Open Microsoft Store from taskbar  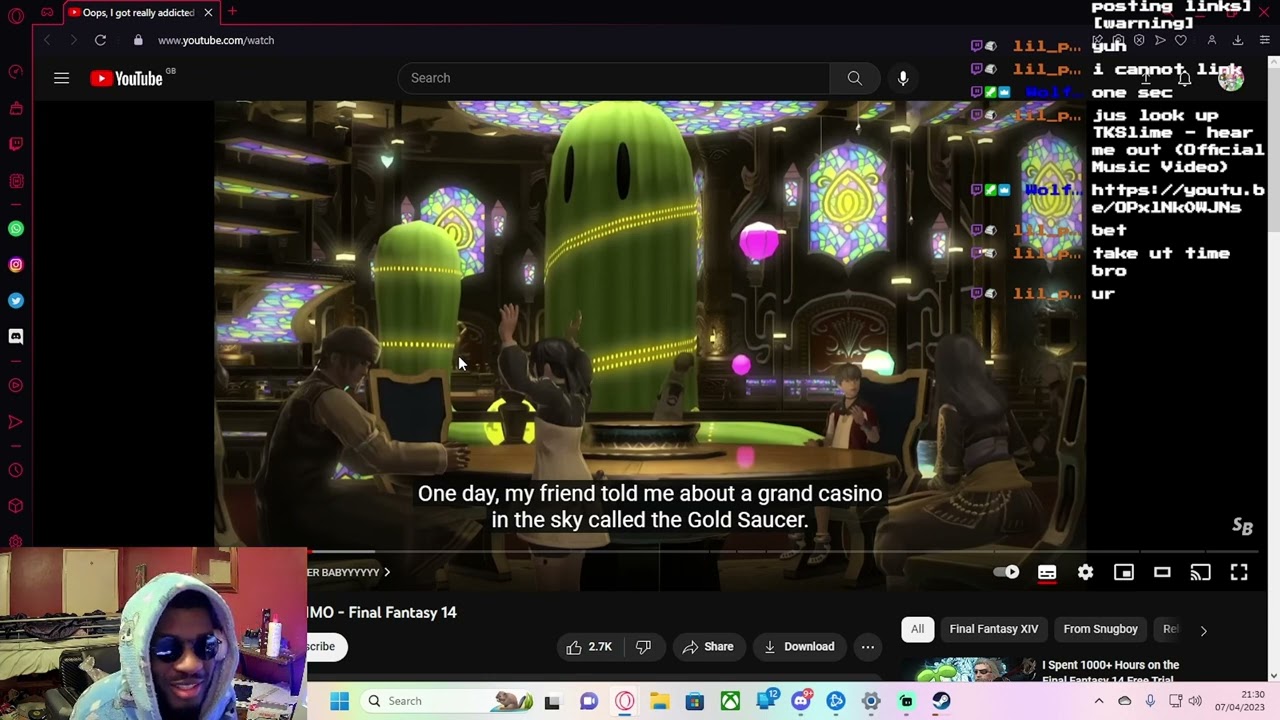point(694,701)
